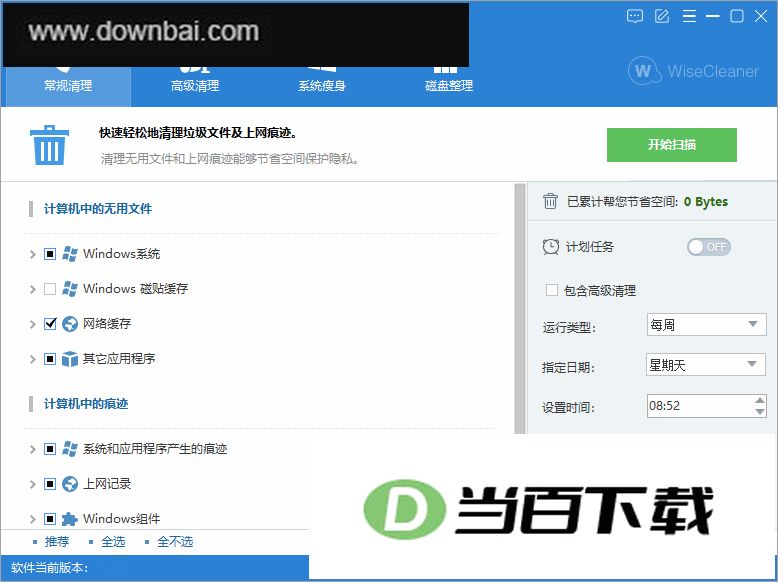Switch to the 系统瘦身 tab
The image size is (778, 582).
point(322,86)
